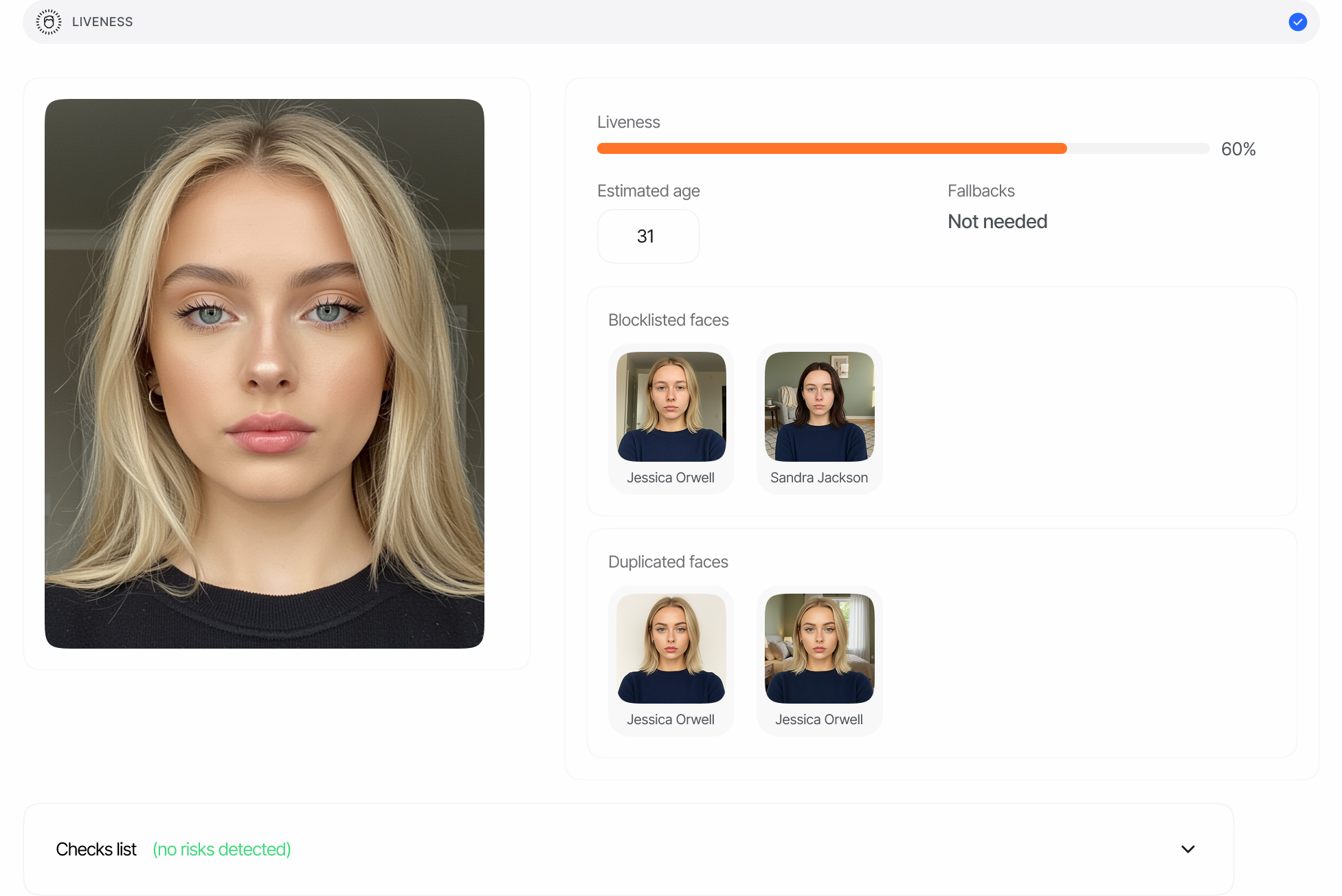Click the Blocklisted faces heading
The image size is (1342, 896).
pos(668,320)
